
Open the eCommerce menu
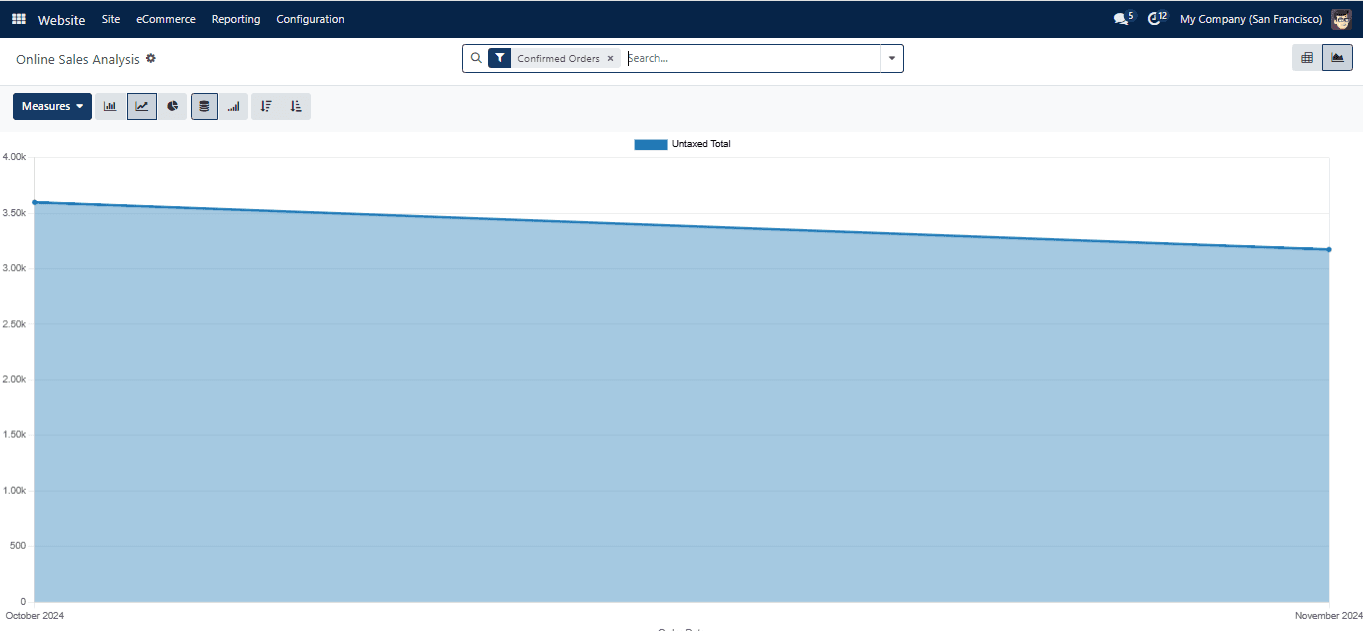[166, 19]
